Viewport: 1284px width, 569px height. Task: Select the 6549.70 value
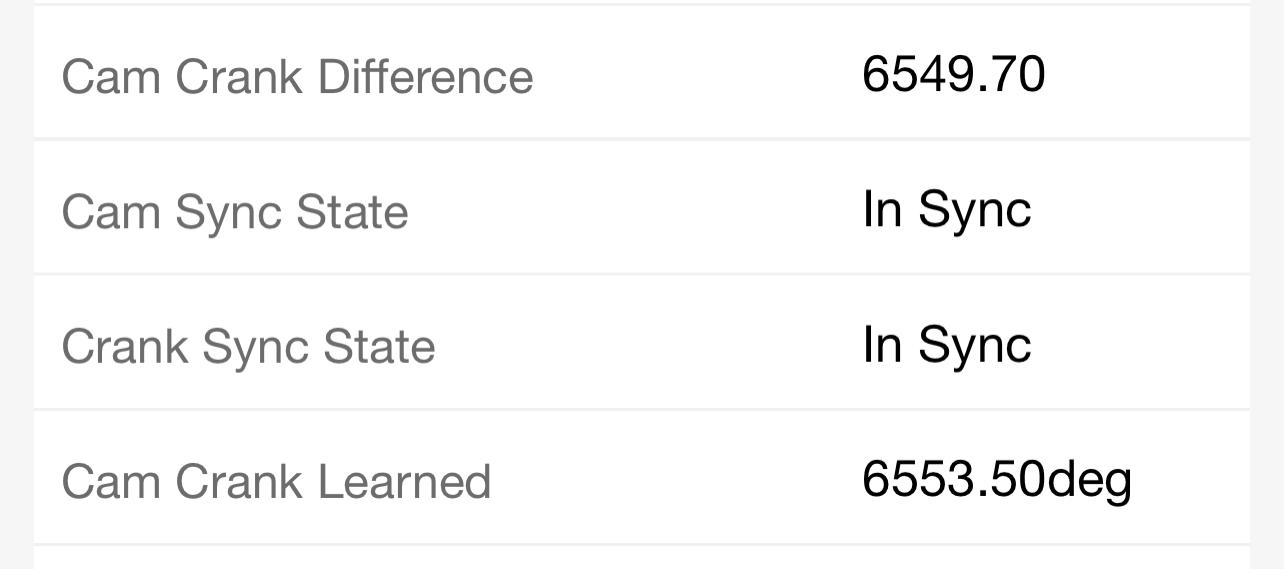click(x=953, y=74)
